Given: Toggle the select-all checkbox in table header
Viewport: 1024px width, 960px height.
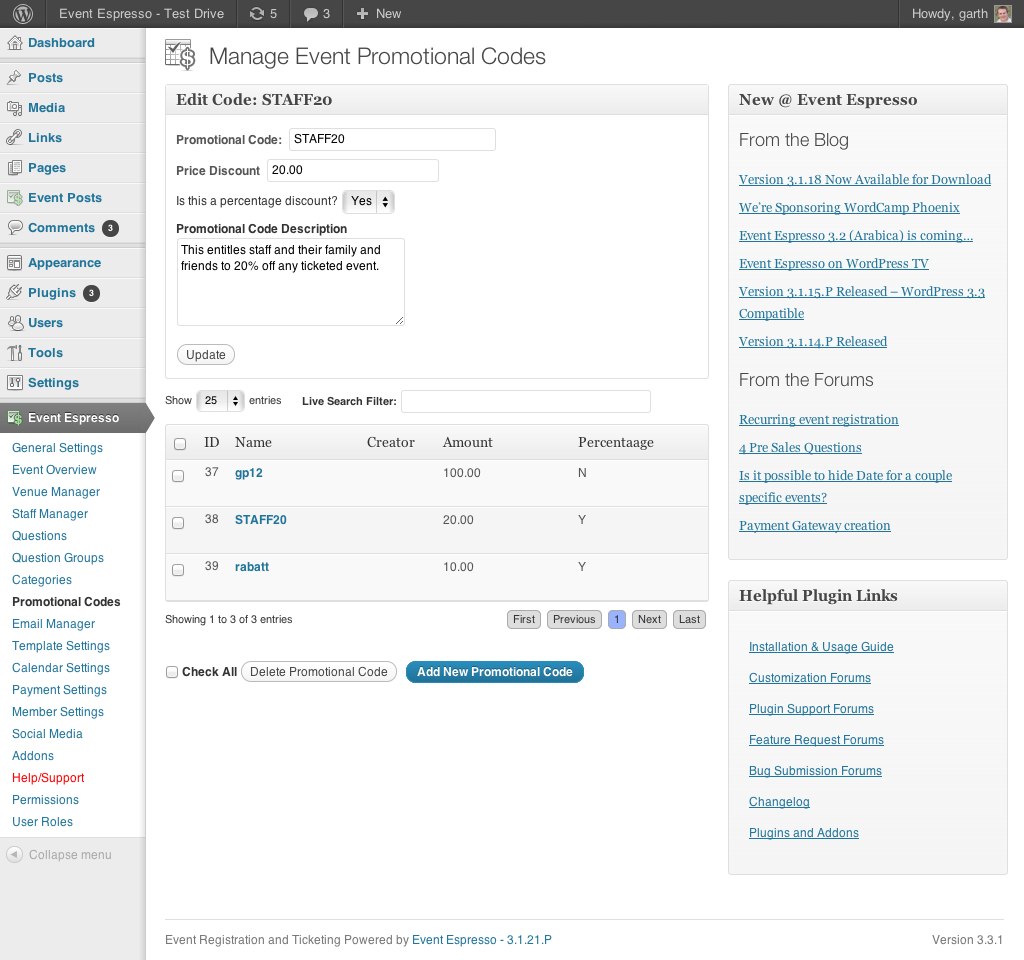Looking at the screenshot, I should (x=180, y=444).
